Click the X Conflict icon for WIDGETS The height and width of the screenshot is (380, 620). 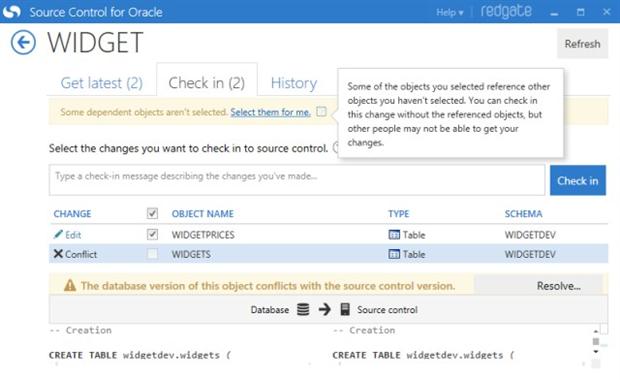coord(58,253)
